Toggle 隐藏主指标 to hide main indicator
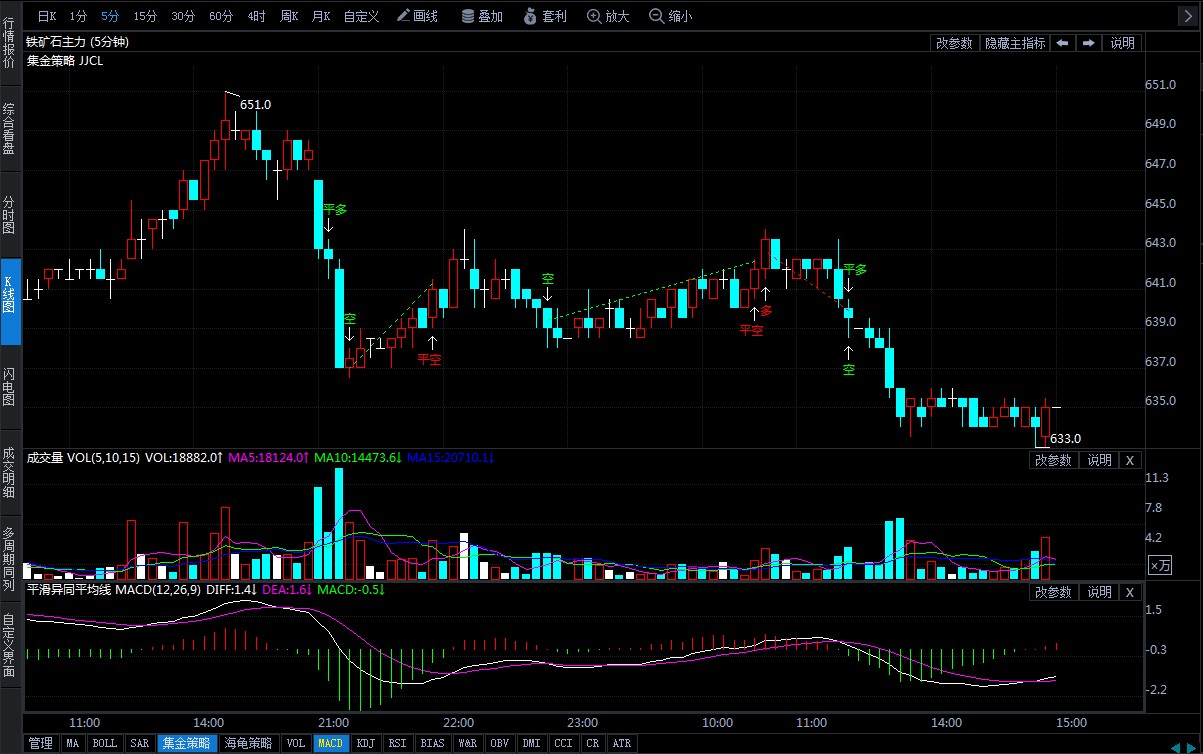Screen dimensions: 1203x754 point(1015,43)
